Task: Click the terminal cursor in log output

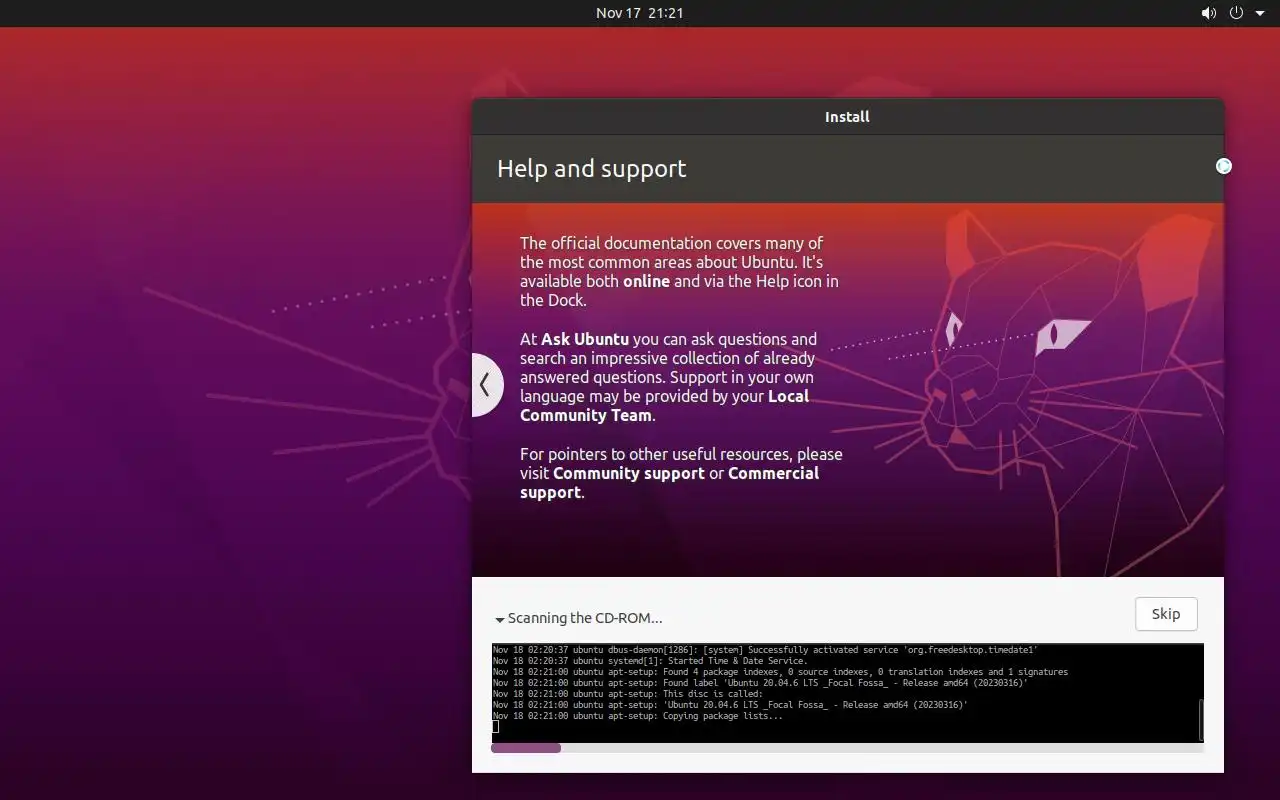Action: (x=495, y=727)
